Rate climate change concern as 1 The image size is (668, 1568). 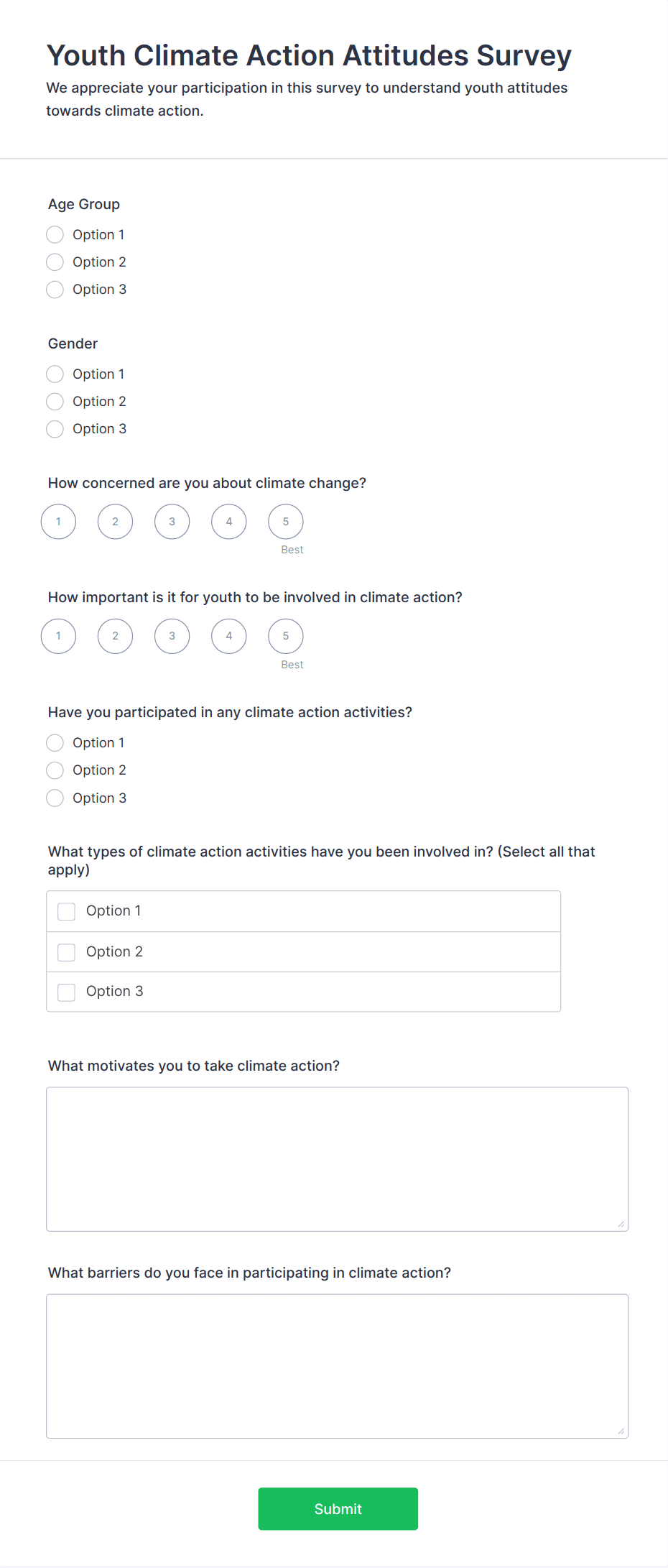coord(57,522)
